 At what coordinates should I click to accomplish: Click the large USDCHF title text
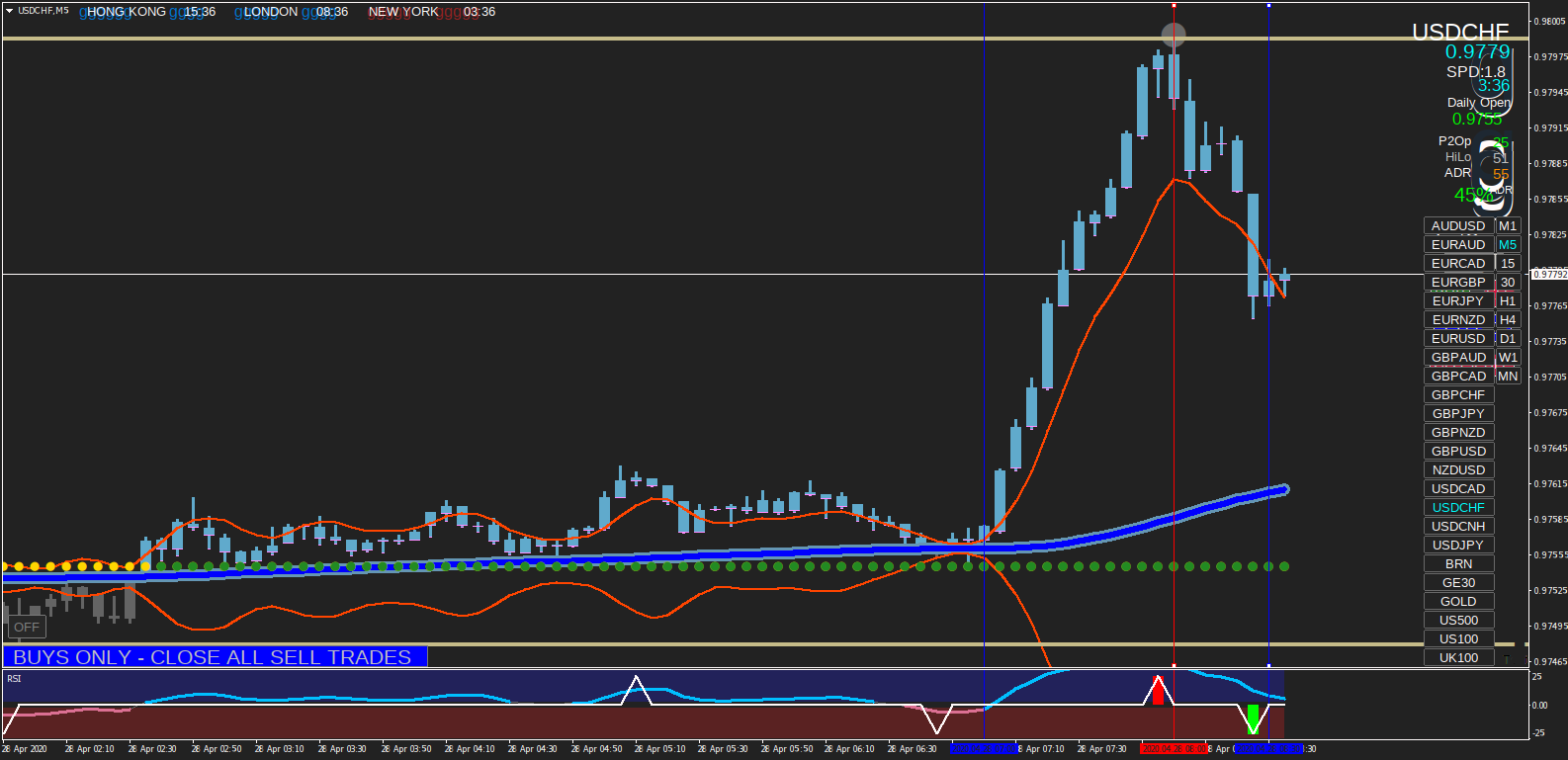(1460, 32)
